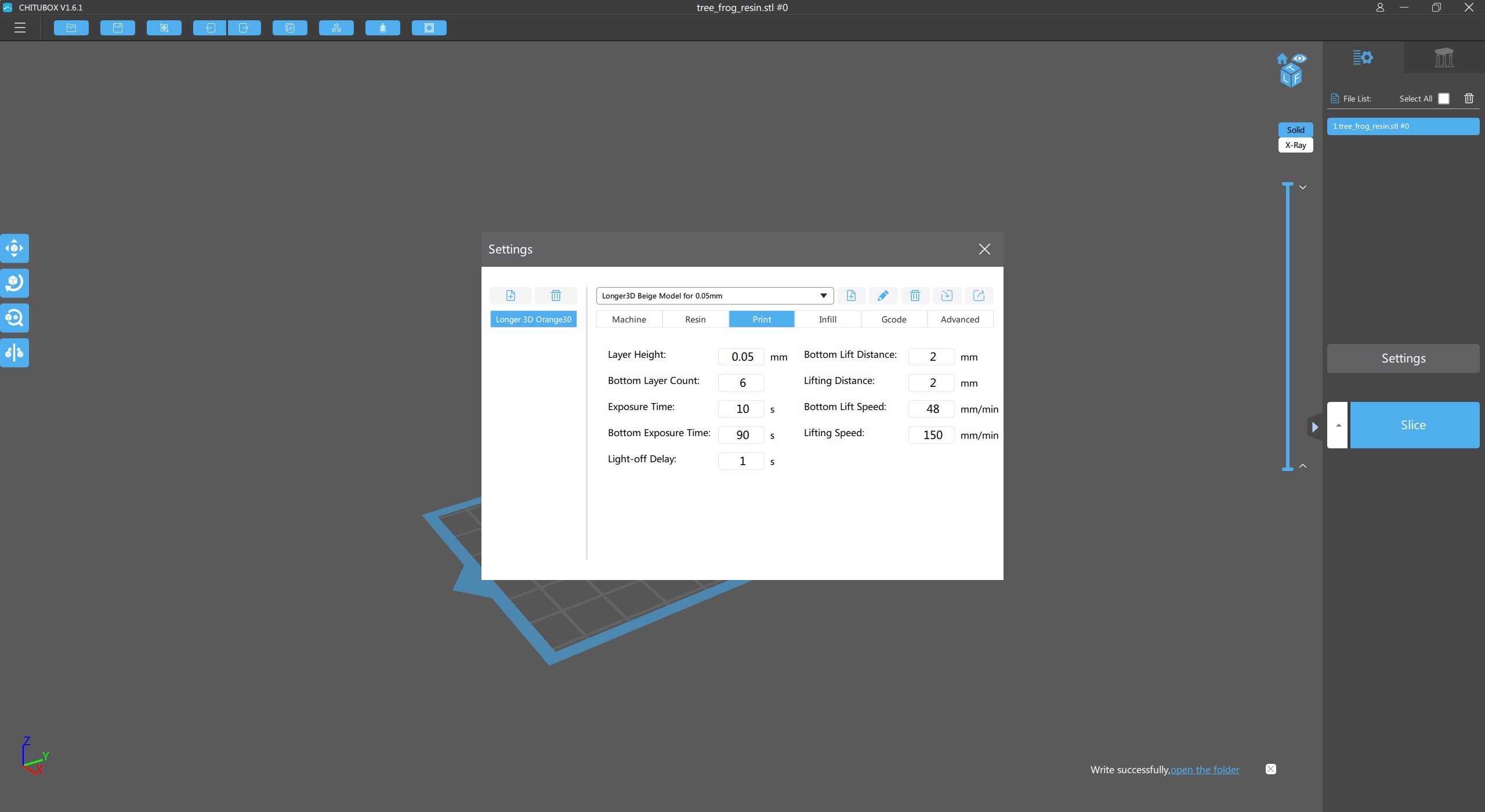Click the save floppy disk toolbar icon

(118, 28)
